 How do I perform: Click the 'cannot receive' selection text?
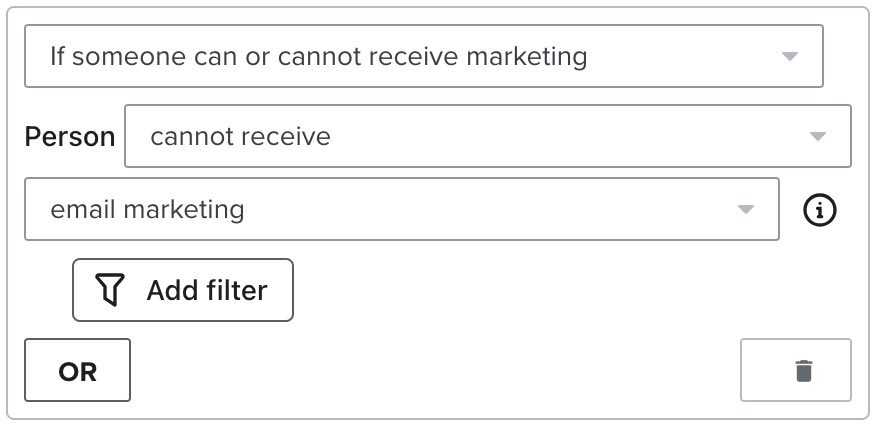[240, 137]
